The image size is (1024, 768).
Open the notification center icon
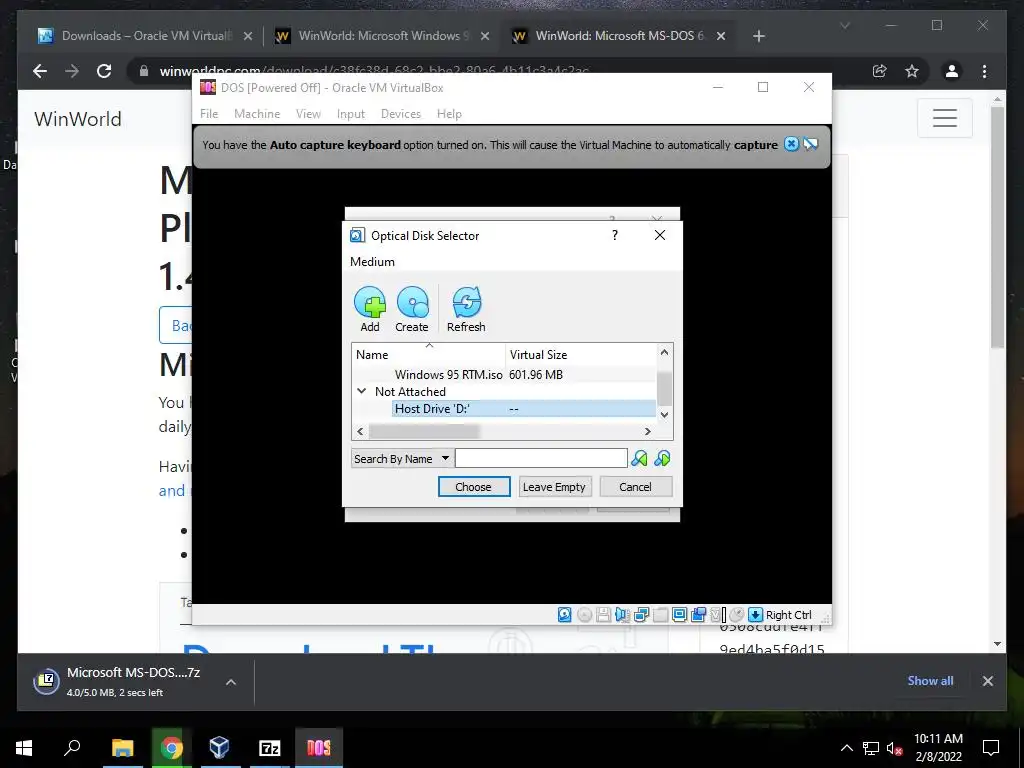tap(991, 748)
